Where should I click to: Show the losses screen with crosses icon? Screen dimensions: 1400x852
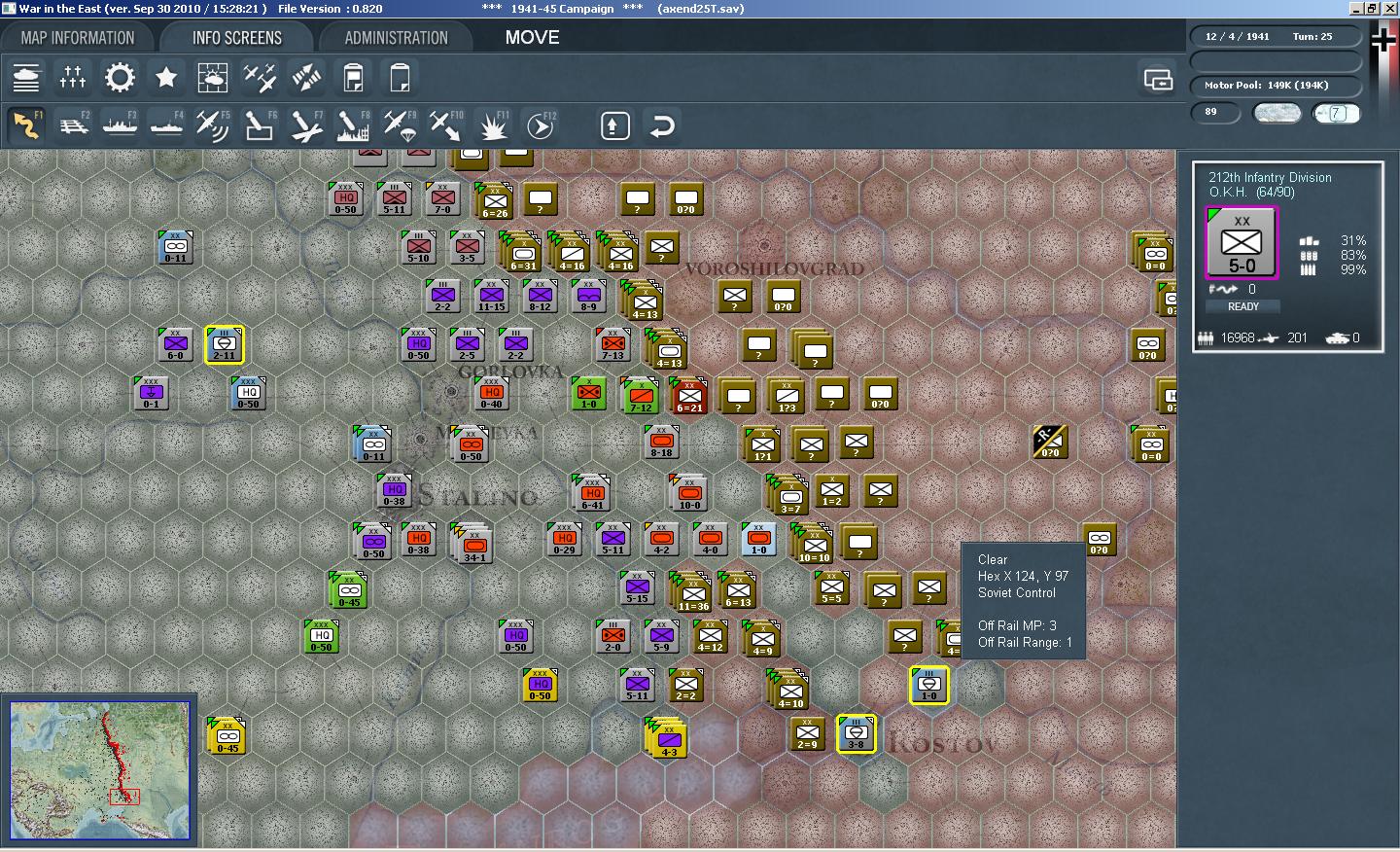coord(73,77)
